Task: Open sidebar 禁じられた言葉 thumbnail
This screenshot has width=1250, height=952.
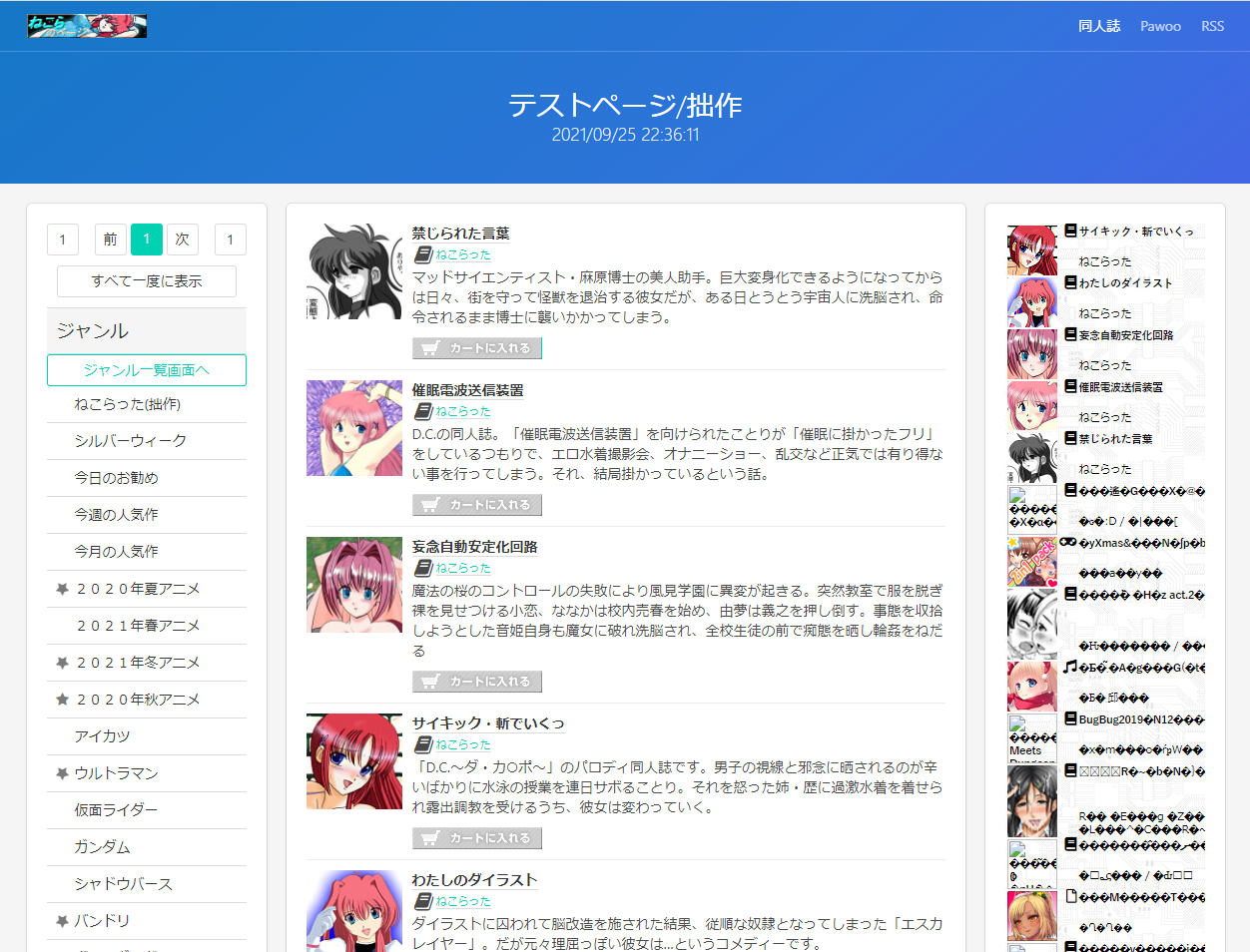Action: [1032, 458]
